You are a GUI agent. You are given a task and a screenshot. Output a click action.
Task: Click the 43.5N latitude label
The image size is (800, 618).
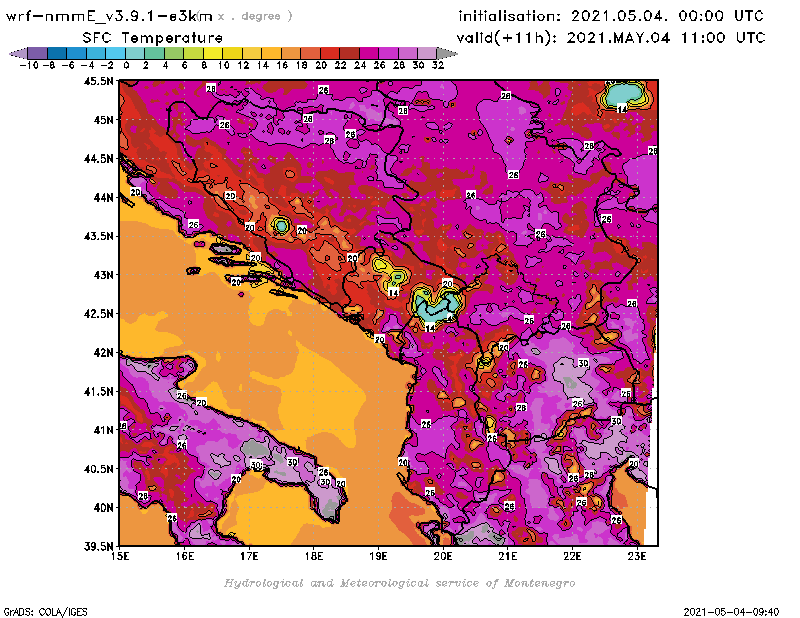pyautogui.click(x=98, y=236)
